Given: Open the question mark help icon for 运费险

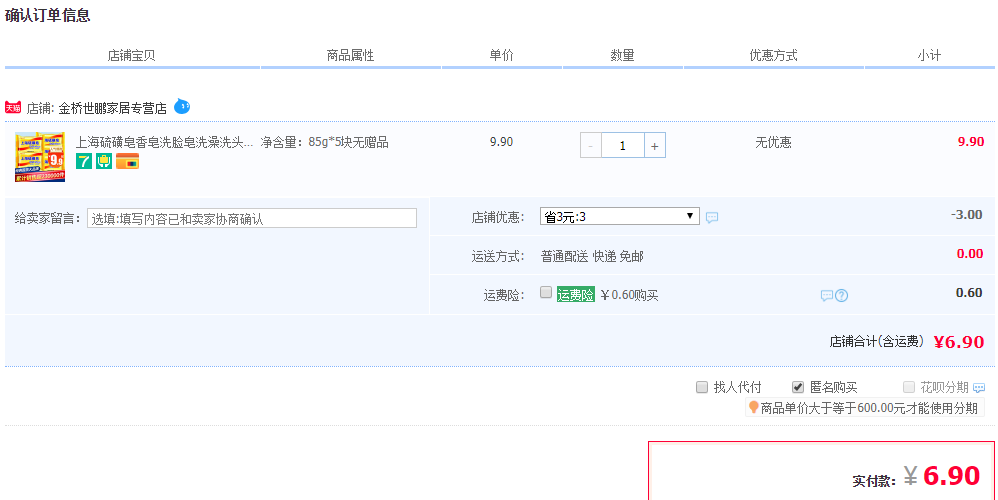Looking at the screenshot, I should pyautogui.click(x=841, y=295).
